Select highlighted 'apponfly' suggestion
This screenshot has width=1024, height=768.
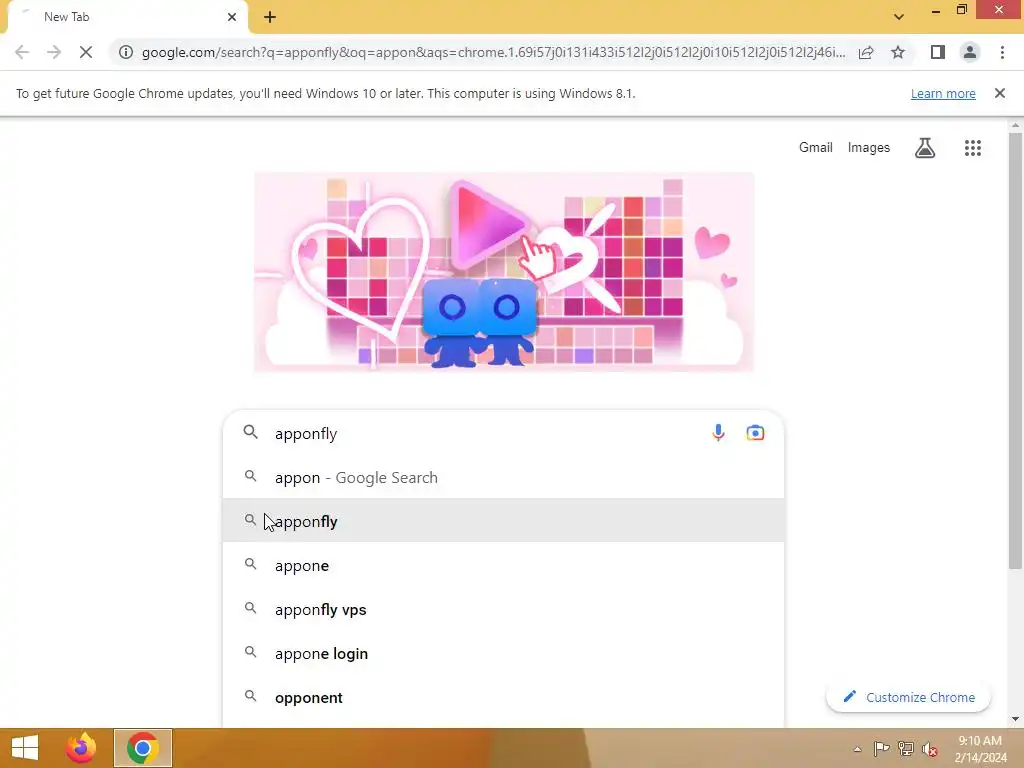coord(504,521)
